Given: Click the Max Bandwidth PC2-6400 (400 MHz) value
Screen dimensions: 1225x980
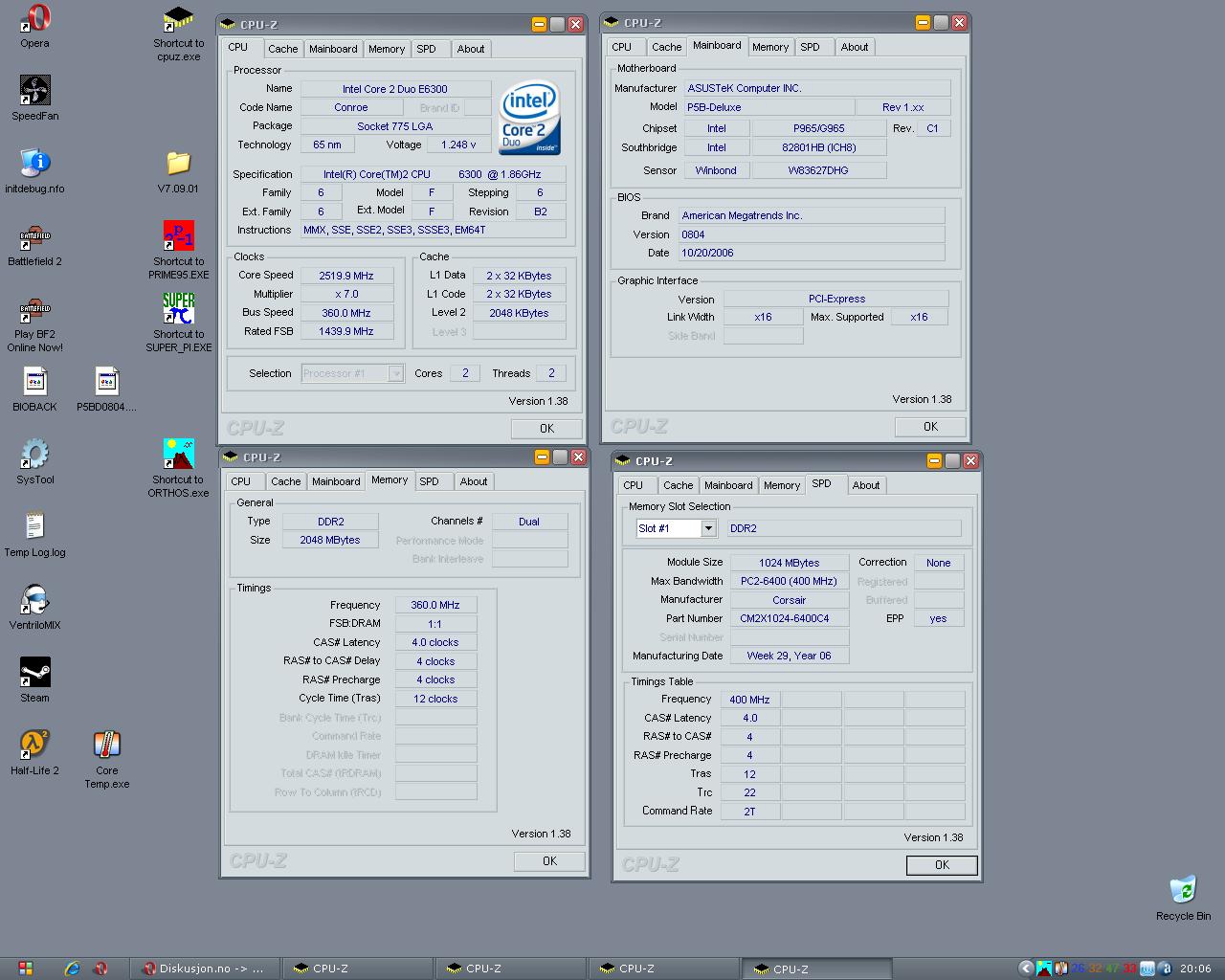Looking at the screenshot, I should pyautogui.click(x=790, y=581).
